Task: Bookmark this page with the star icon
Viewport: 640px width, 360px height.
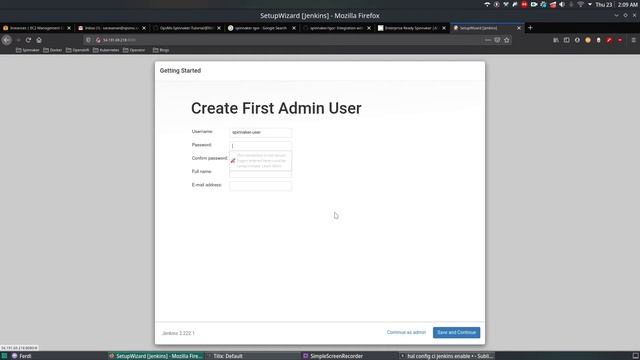Action: (x=507, y=40)
